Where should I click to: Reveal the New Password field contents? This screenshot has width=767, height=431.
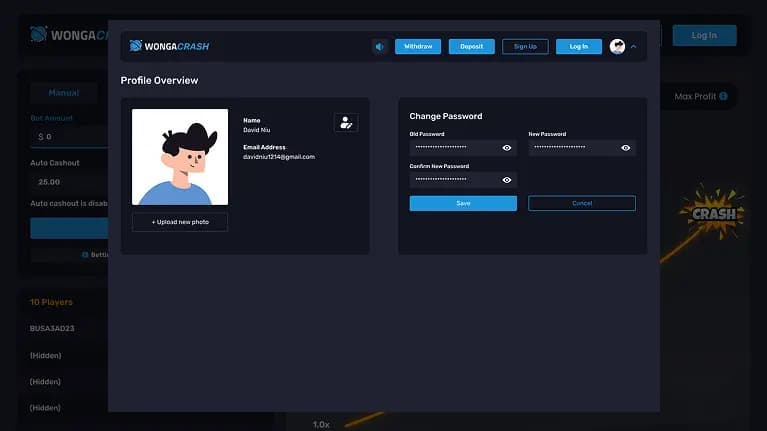click(625, 148)
